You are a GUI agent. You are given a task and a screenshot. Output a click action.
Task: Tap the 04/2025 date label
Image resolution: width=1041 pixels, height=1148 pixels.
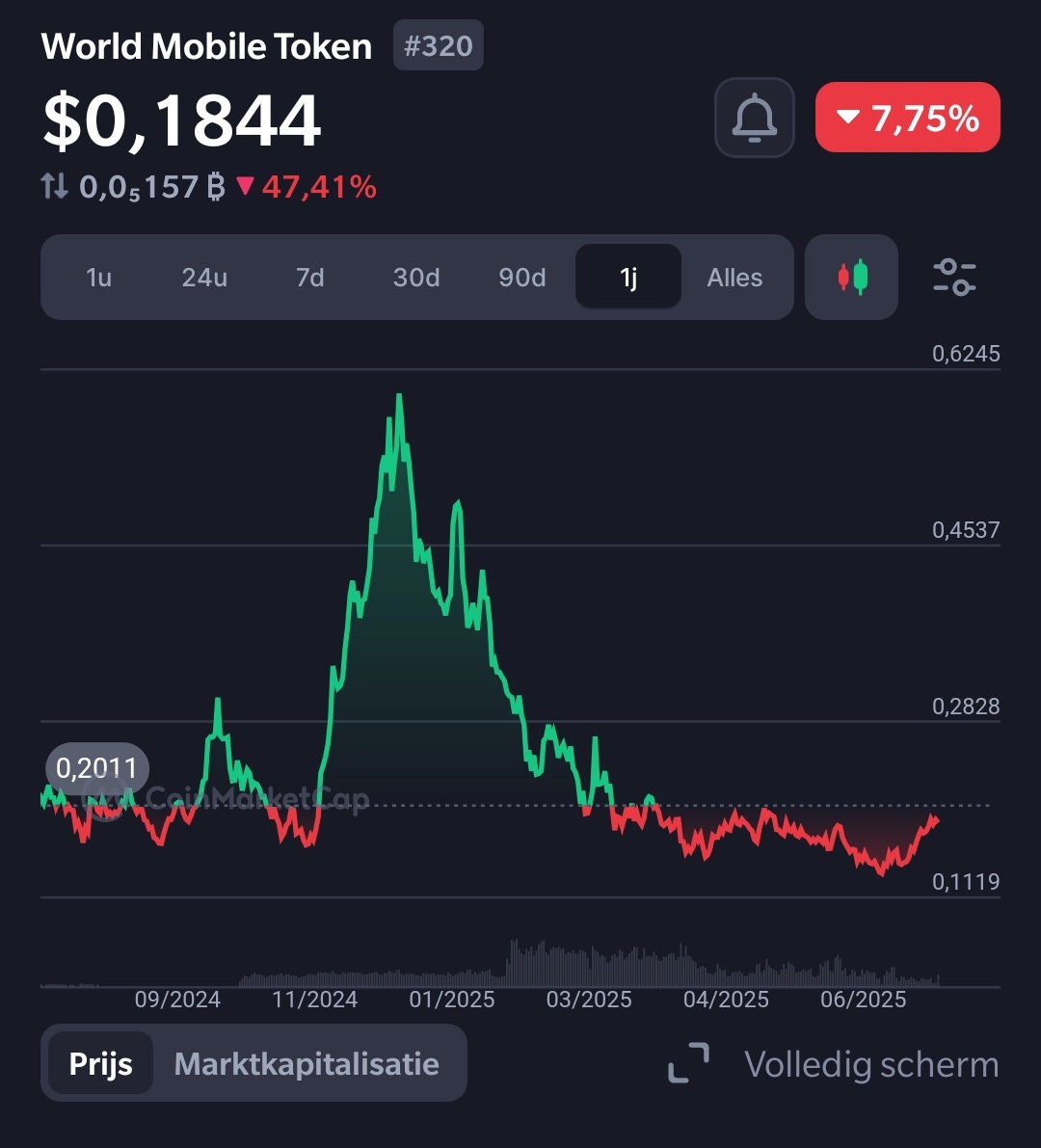726,1000
